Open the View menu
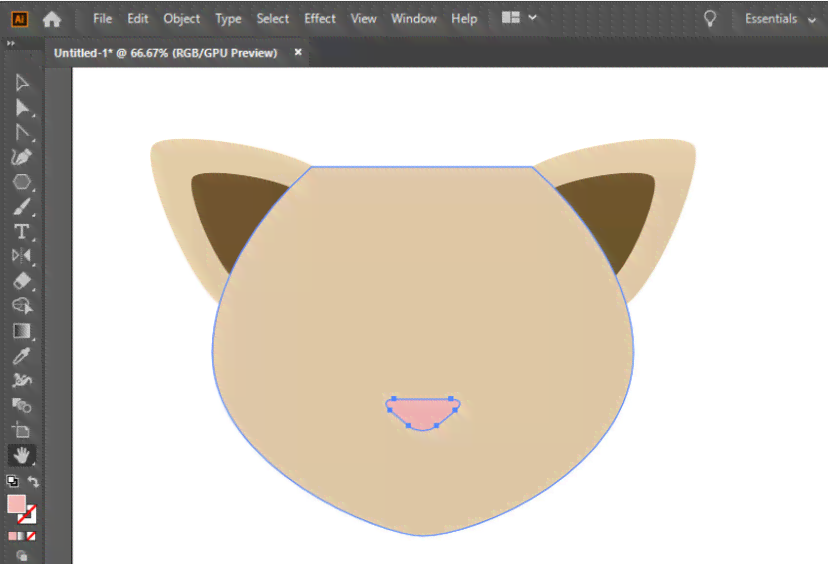The height and width of the screenshot is (564, 828). [363, 19]
